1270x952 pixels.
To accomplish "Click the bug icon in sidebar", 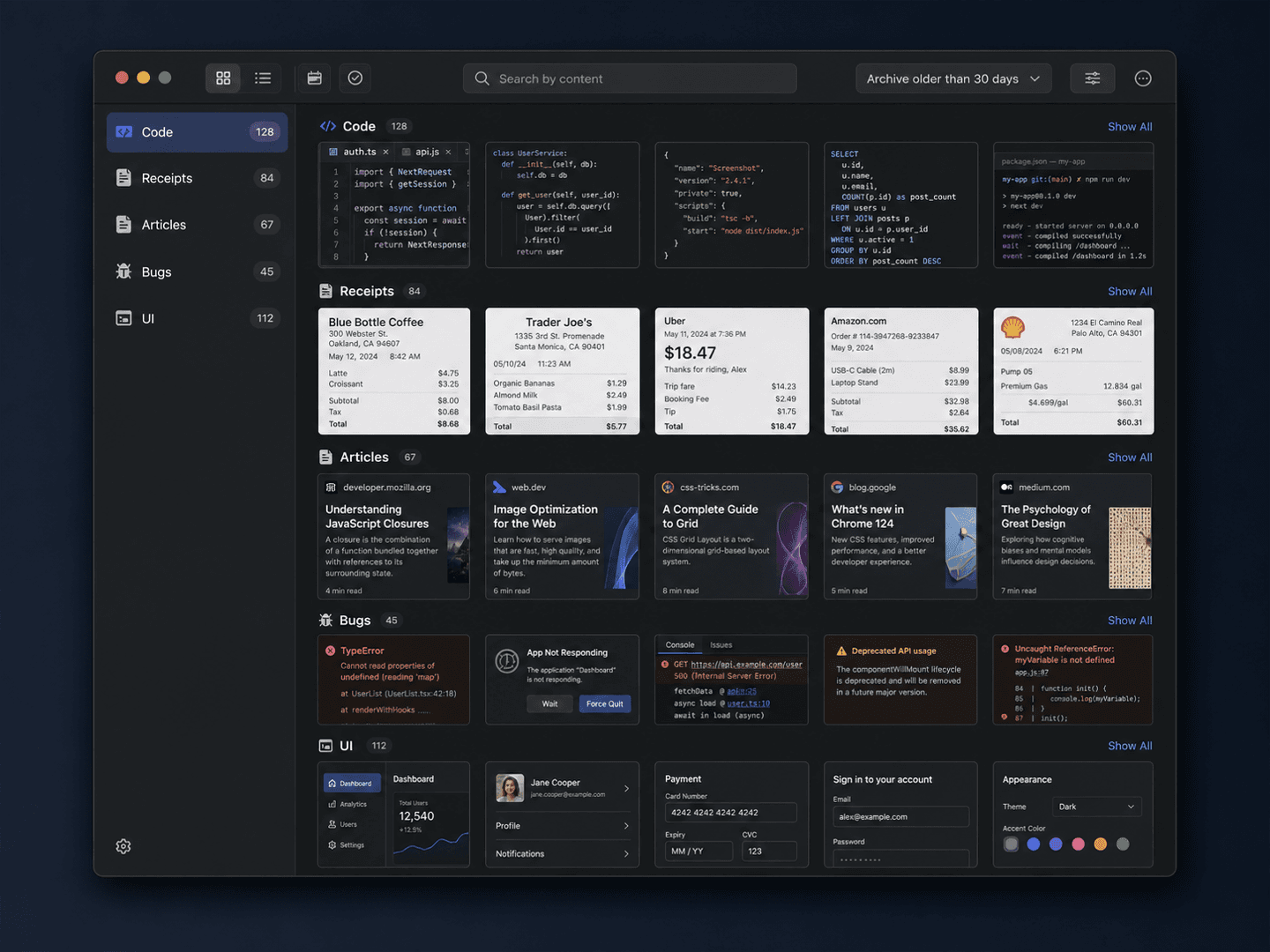I will 123,271.
